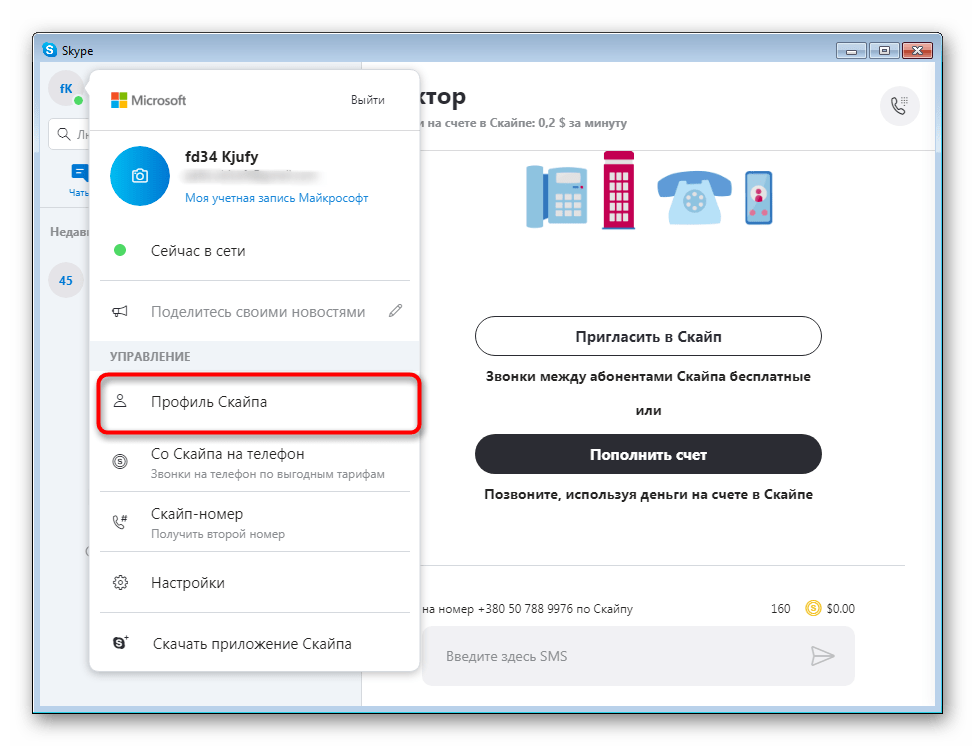Click the camera icon on profile picture
975x746 pixels.
(x=140, y=176)
